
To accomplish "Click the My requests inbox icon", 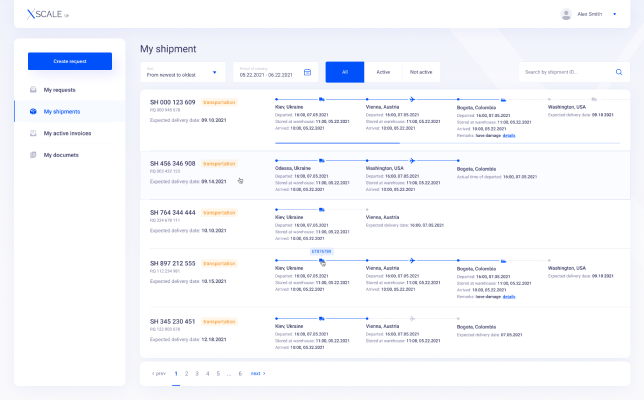I will [x=33, y=90].
